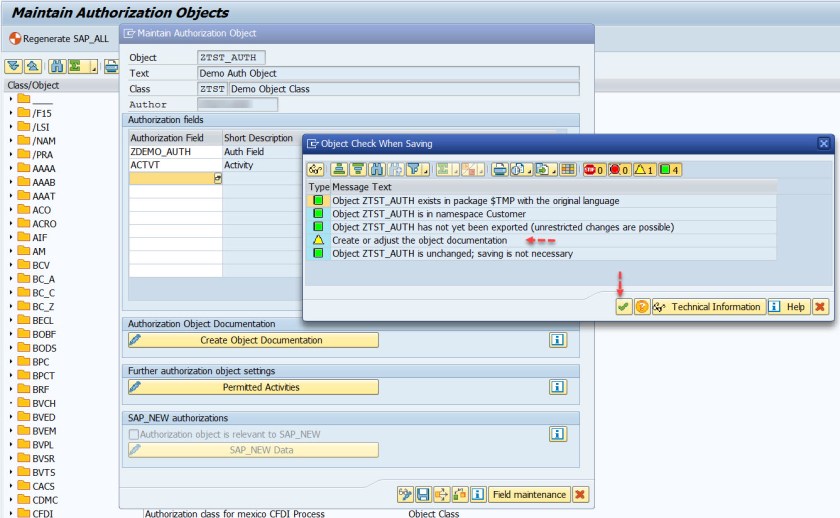Click the find binoculars icon in tree toolbar
The width and height of the screenshot is (840, 518).
point(58,67)
